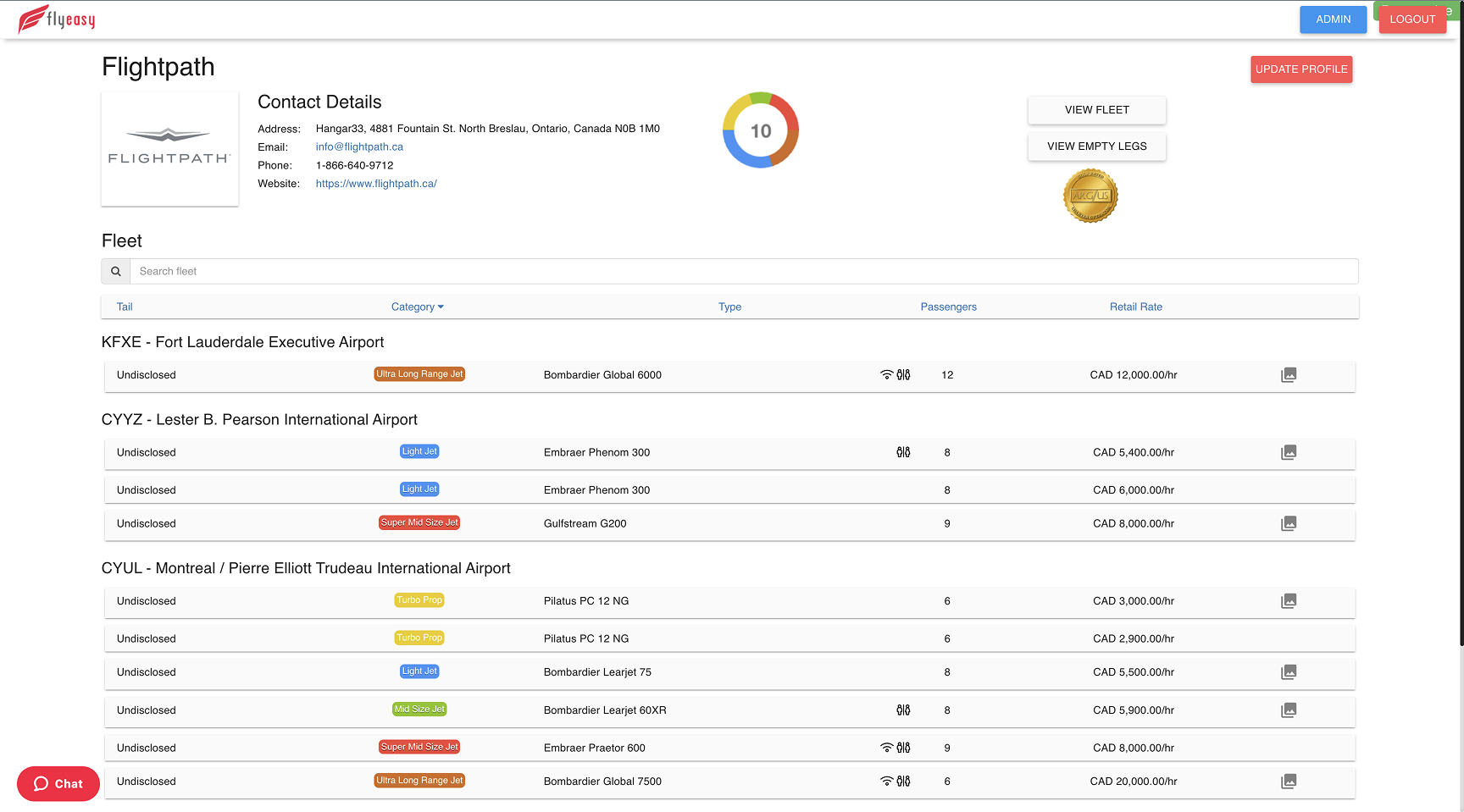Click the Gulfstream G200 type text

[x=585, y=524]
